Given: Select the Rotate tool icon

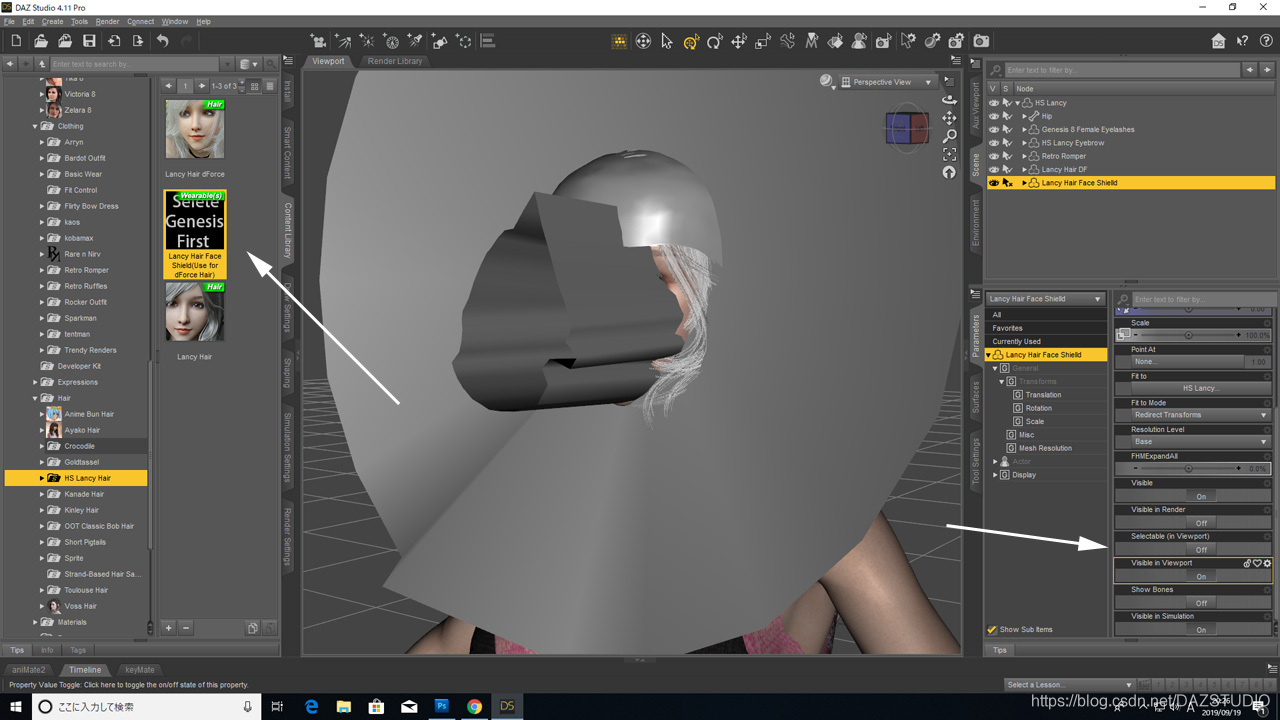Looking at the screenshot, I should coord(714,41).
